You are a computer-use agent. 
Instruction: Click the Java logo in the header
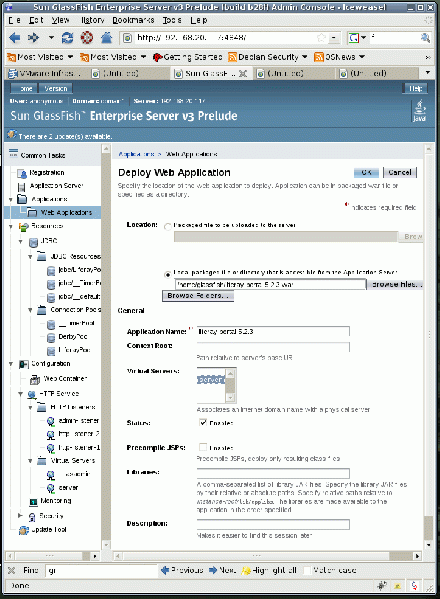[x=419, y=111]
